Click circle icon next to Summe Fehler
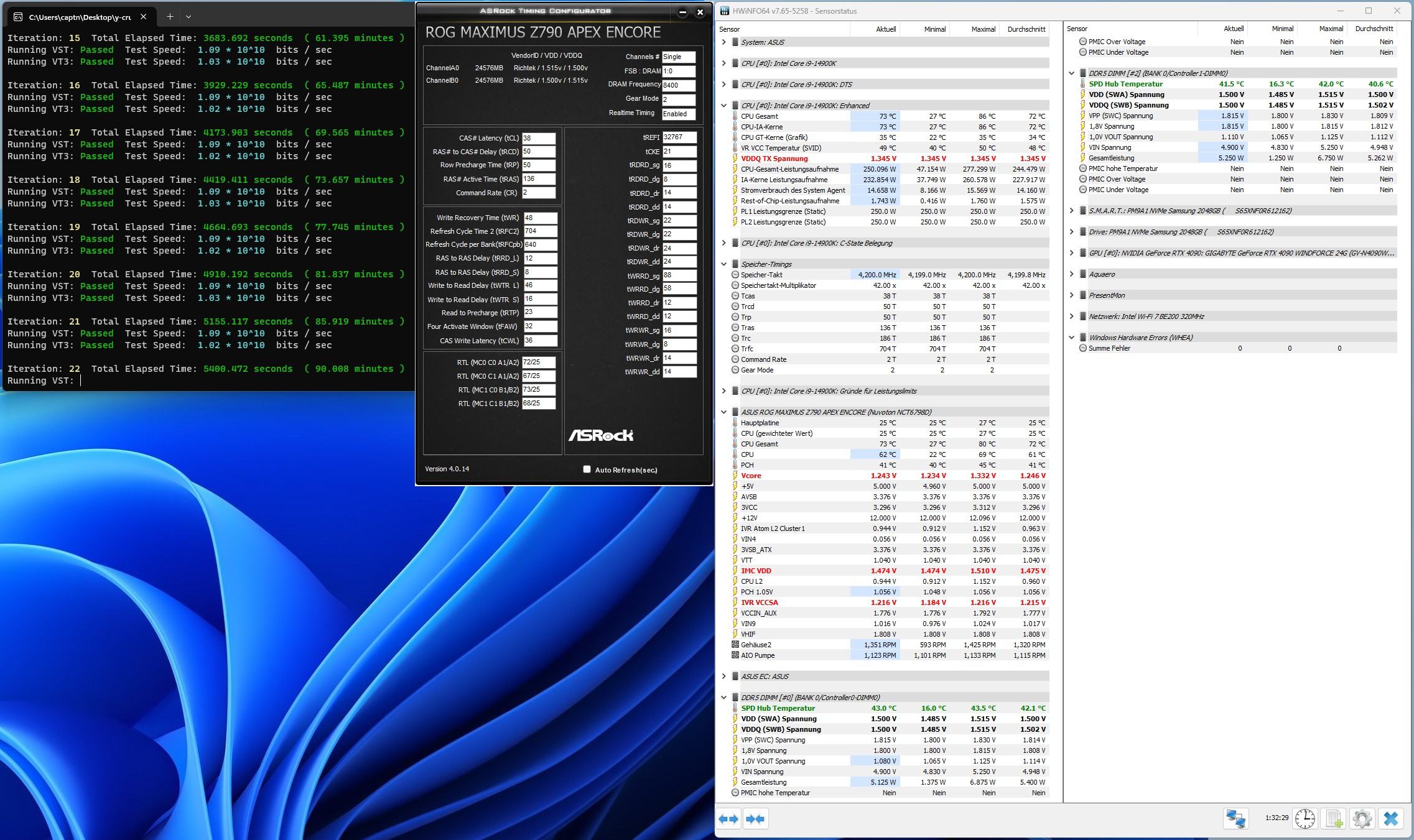 (1083, 348)
